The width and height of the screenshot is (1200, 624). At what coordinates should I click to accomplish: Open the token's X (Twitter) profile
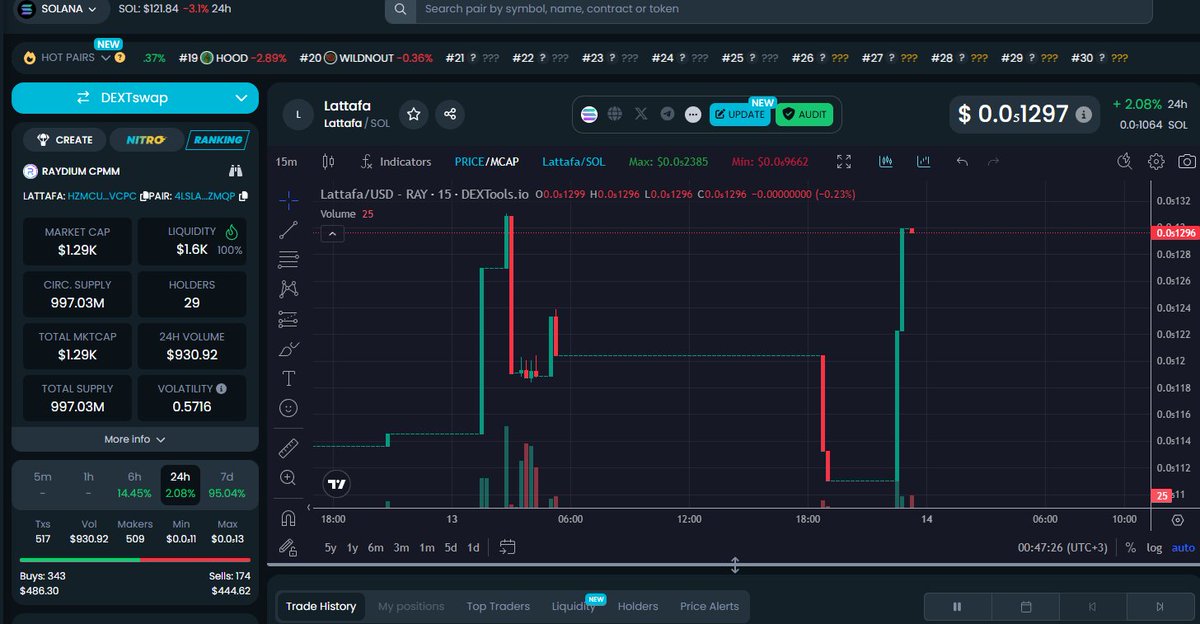pos(641,114)
